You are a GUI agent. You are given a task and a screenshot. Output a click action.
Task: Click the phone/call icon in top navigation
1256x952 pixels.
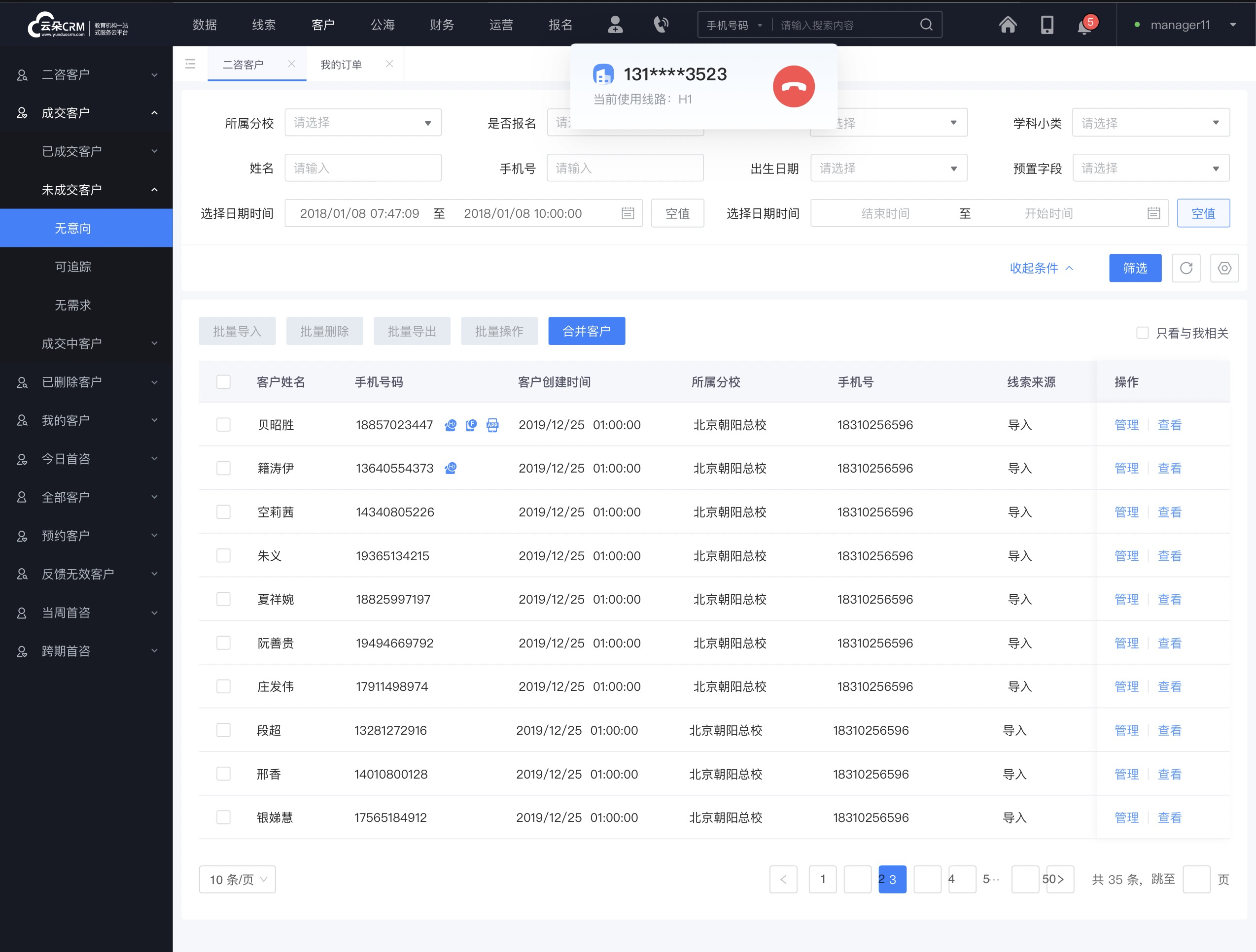coord(660,24)
